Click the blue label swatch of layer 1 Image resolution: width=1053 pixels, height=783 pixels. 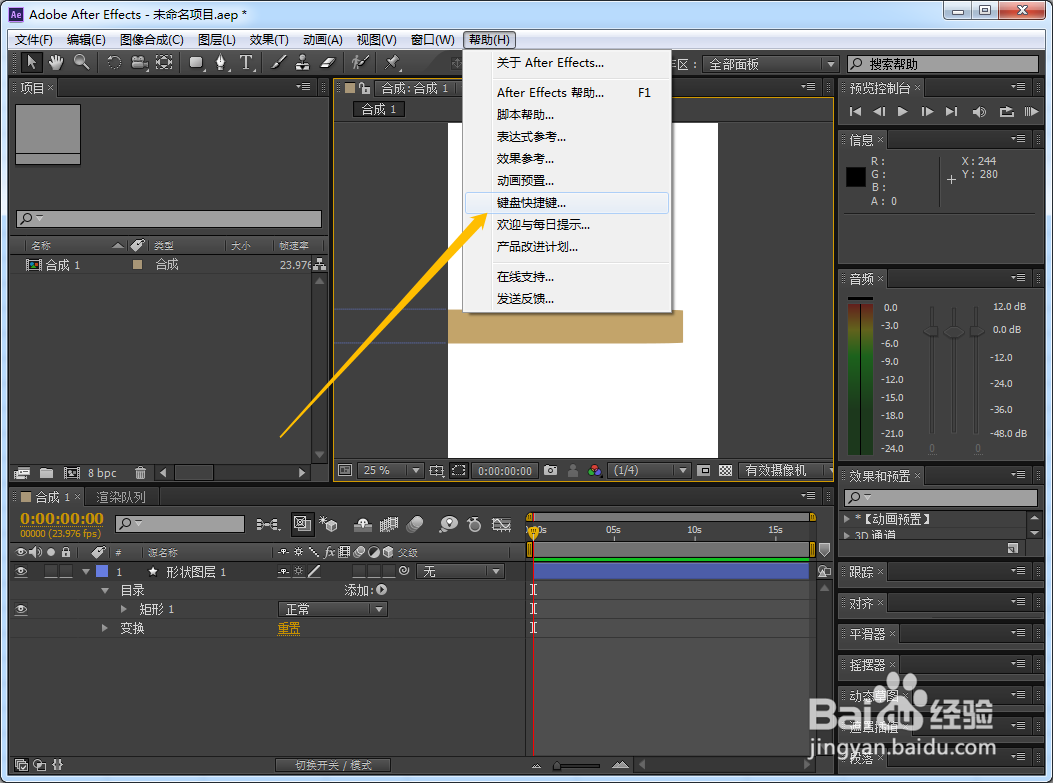(102, 571)
